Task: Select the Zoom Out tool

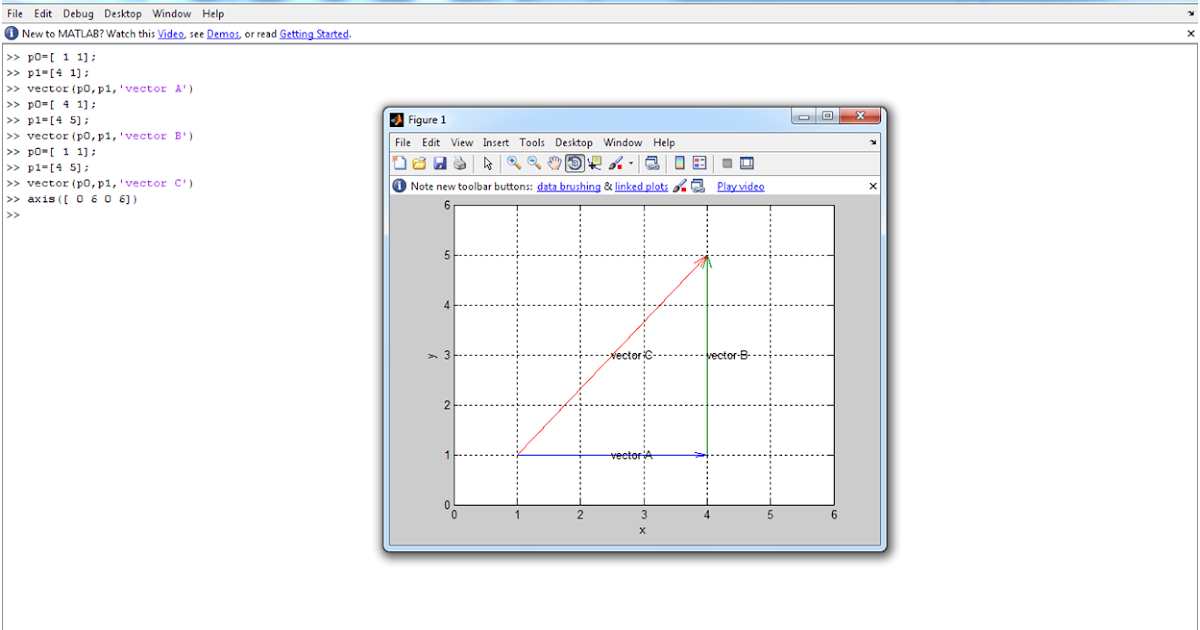Action: click(532, 163)
